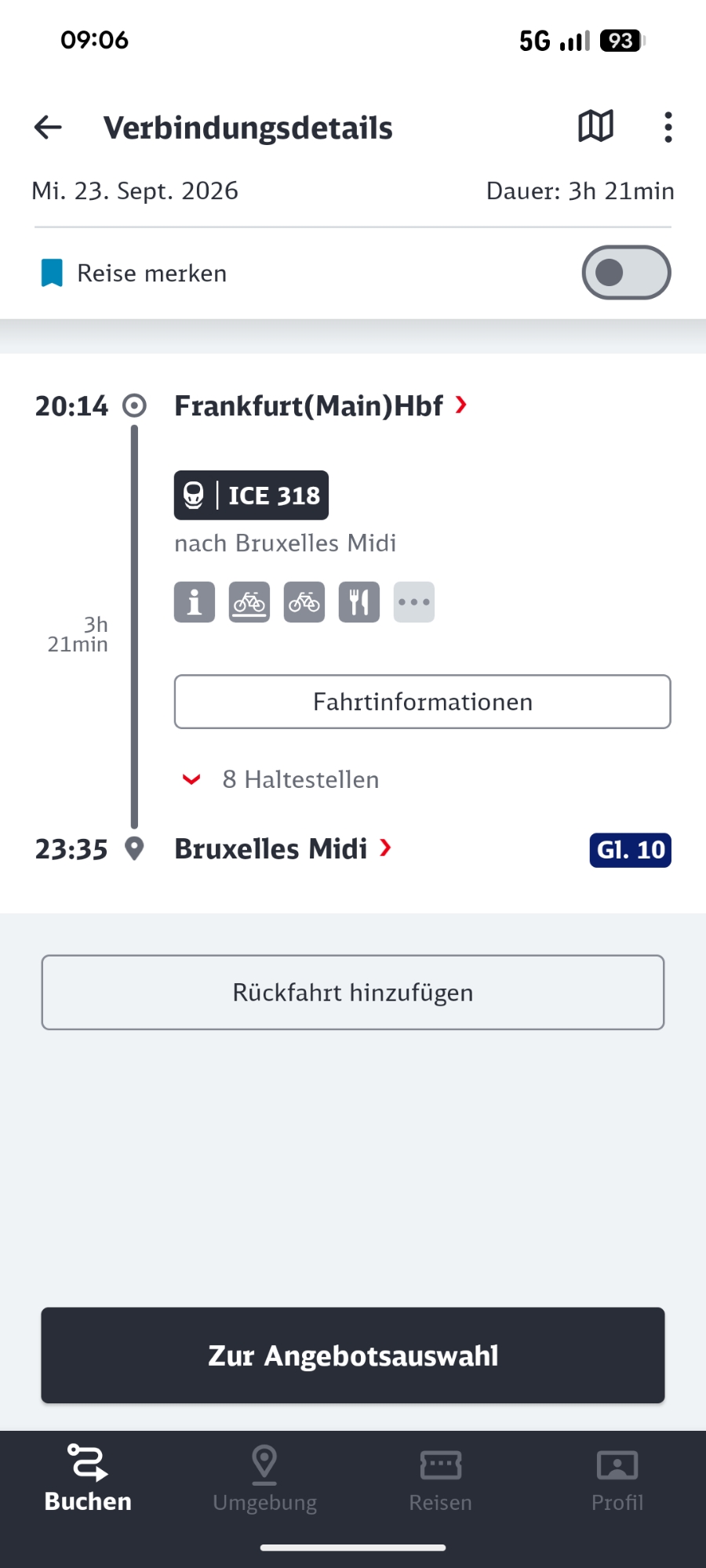Image resolution: width=706 pixels, height=1568 pixels.
Task: Switch to the Reisen tab
Action: [441, 1479]
